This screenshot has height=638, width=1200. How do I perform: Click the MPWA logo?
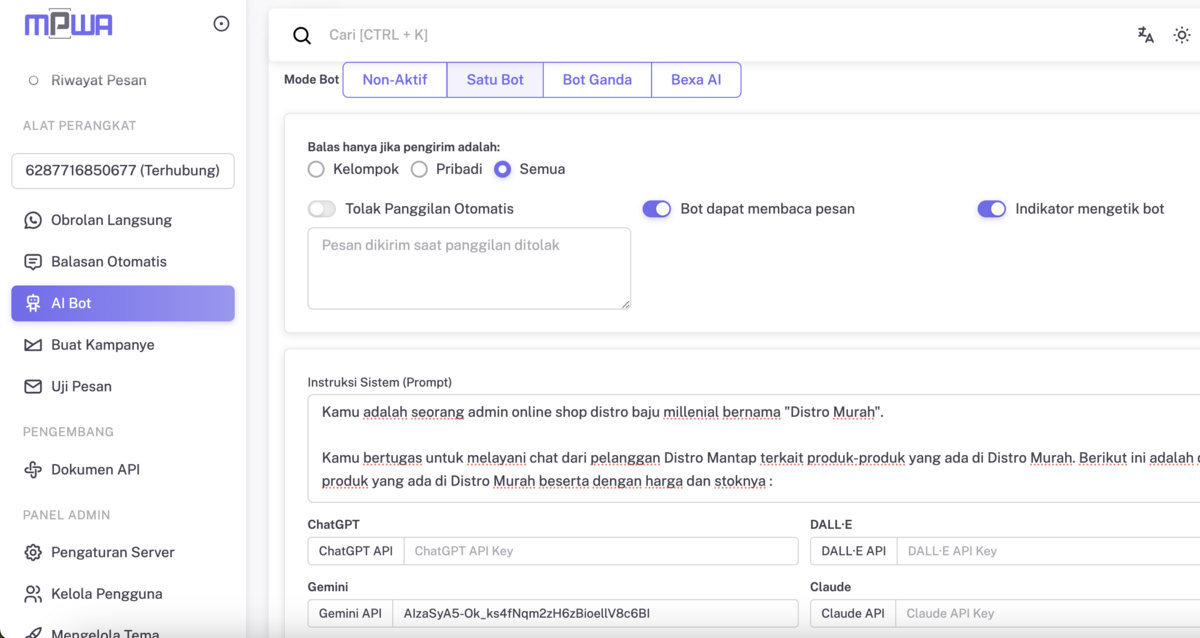coord(69,24)
